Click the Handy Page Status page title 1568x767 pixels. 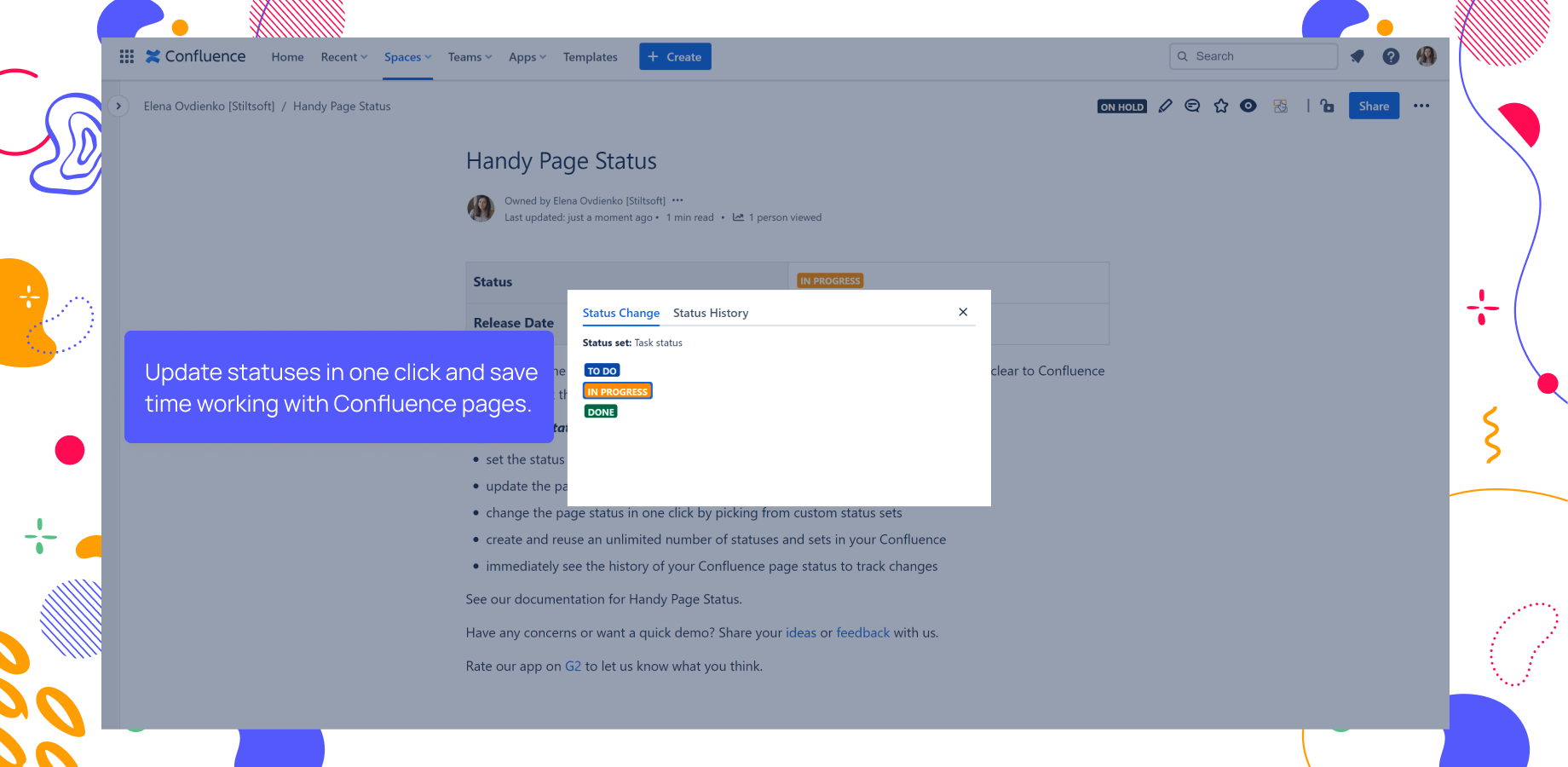coord(562,161)
